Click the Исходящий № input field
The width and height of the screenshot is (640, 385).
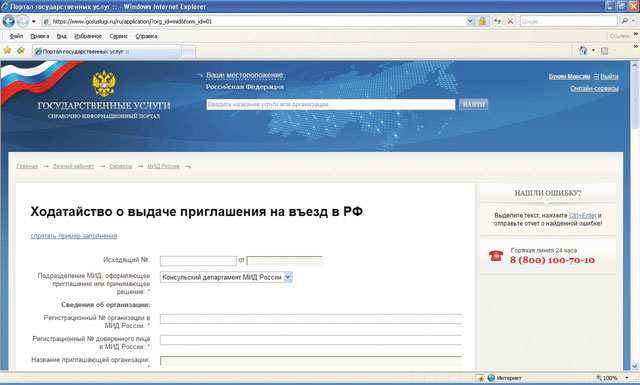(x=198, y=260)
